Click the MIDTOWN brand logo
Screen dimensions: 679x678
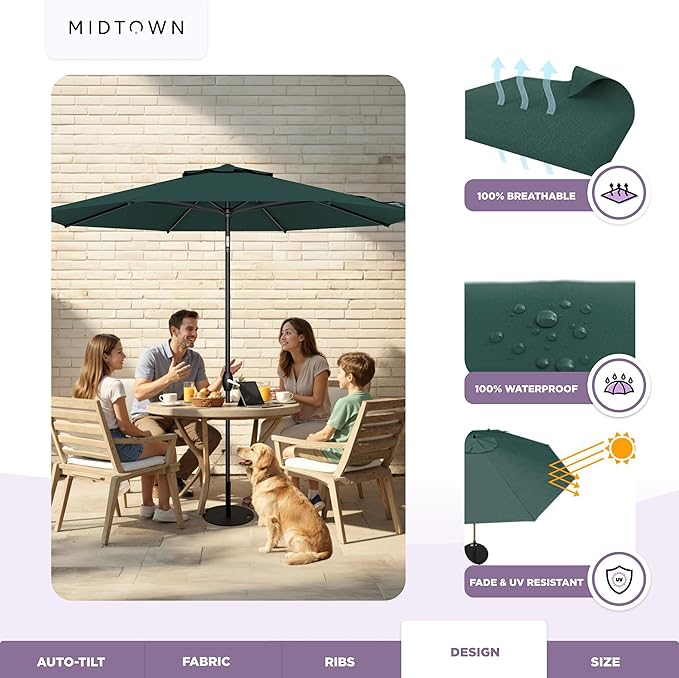coord(126,28)
